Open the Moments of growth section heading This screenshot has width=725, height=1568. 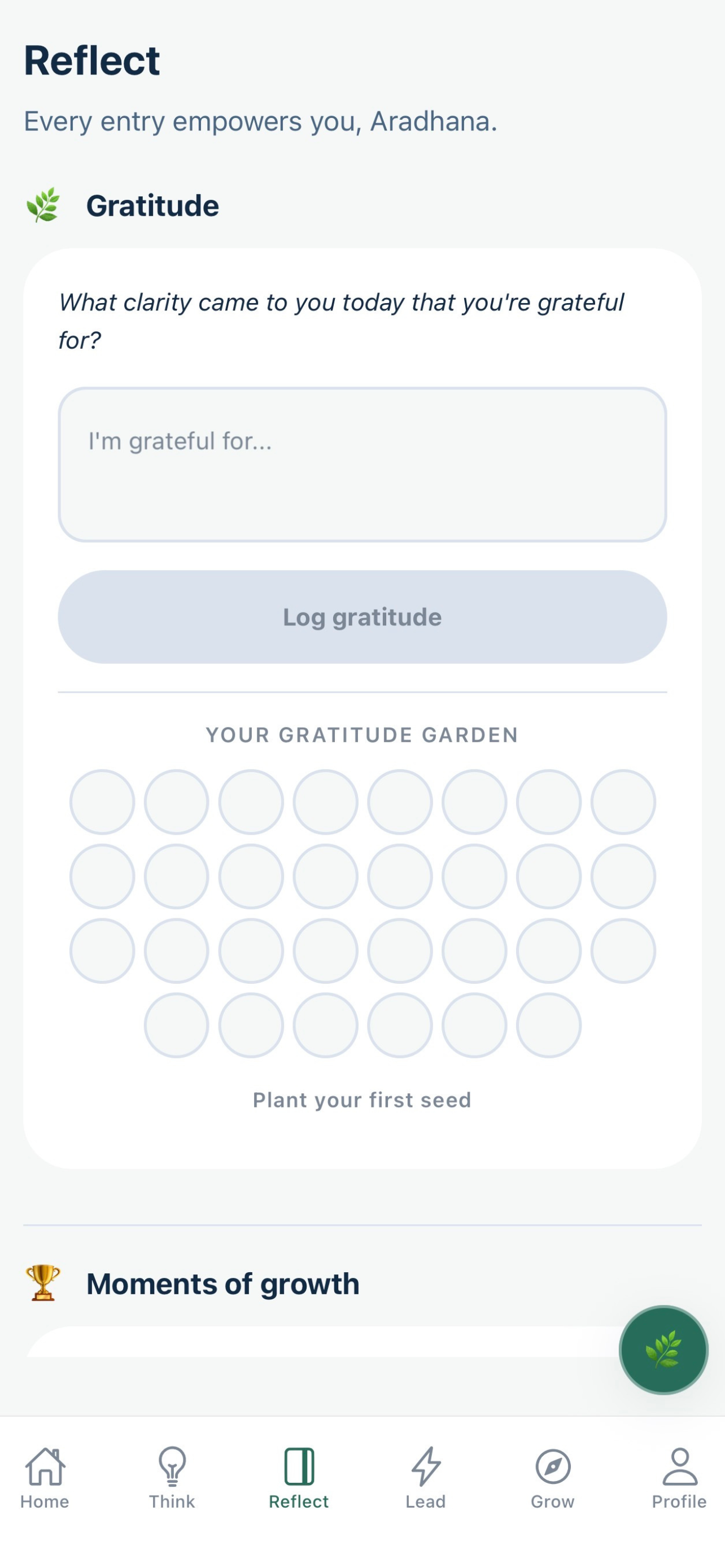223,1283
